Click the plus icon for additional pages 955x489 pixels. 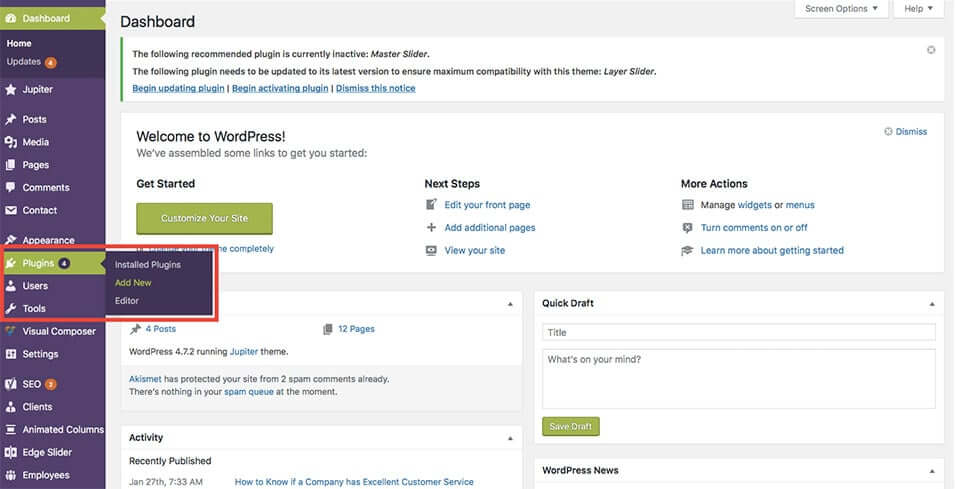[x=431, y=227]
